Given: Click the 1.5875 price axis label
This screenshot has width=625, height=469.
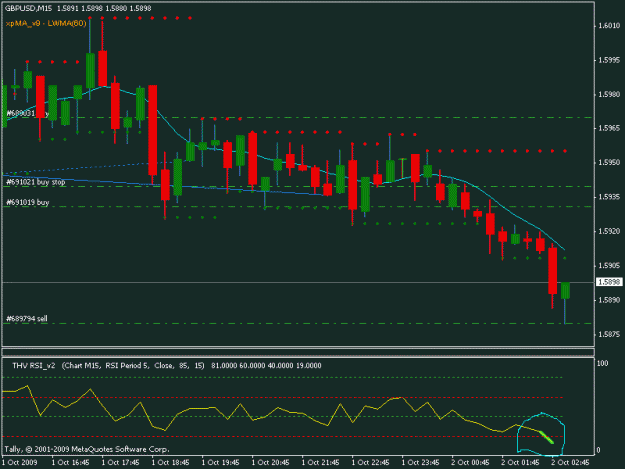Looking at the screenshot, I should 609,334.
